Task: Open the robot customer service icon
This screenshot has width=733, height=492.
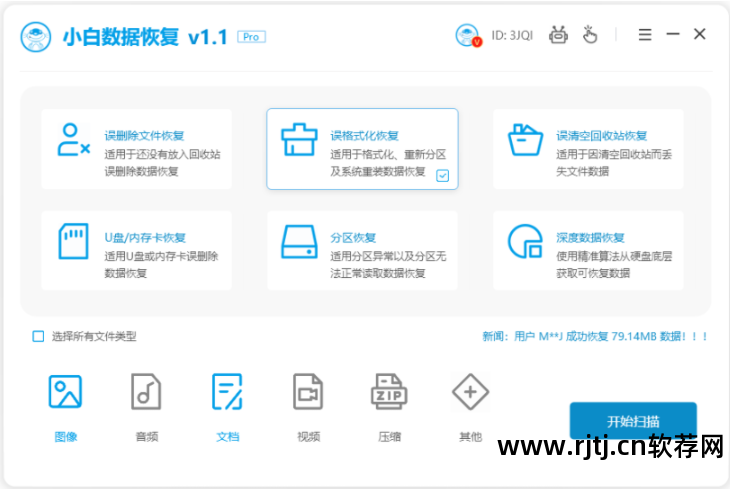Action: click(x=558, y=35)
